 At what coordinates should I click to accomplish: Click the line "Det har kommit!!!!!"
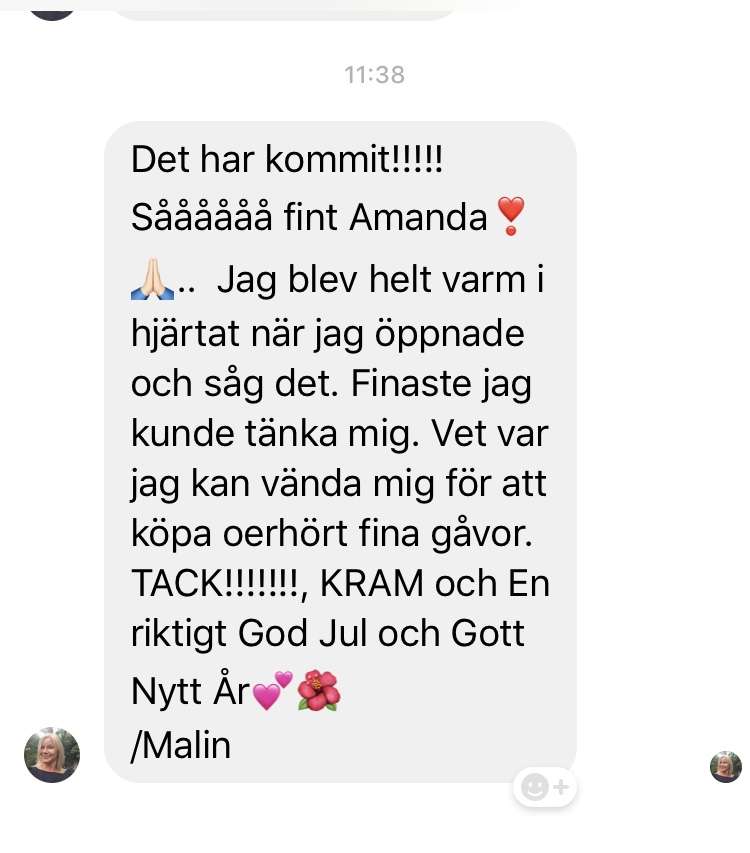tap(287, 159)
